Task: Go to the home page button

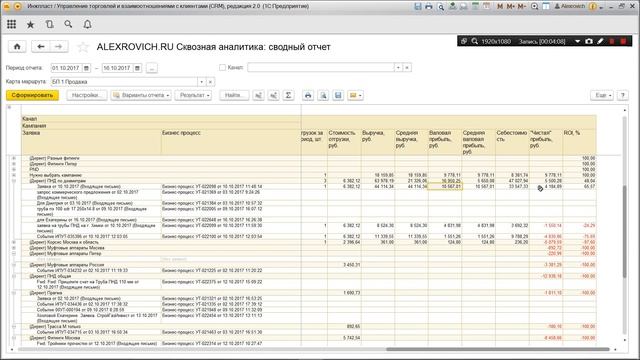Action: (17, 47)
